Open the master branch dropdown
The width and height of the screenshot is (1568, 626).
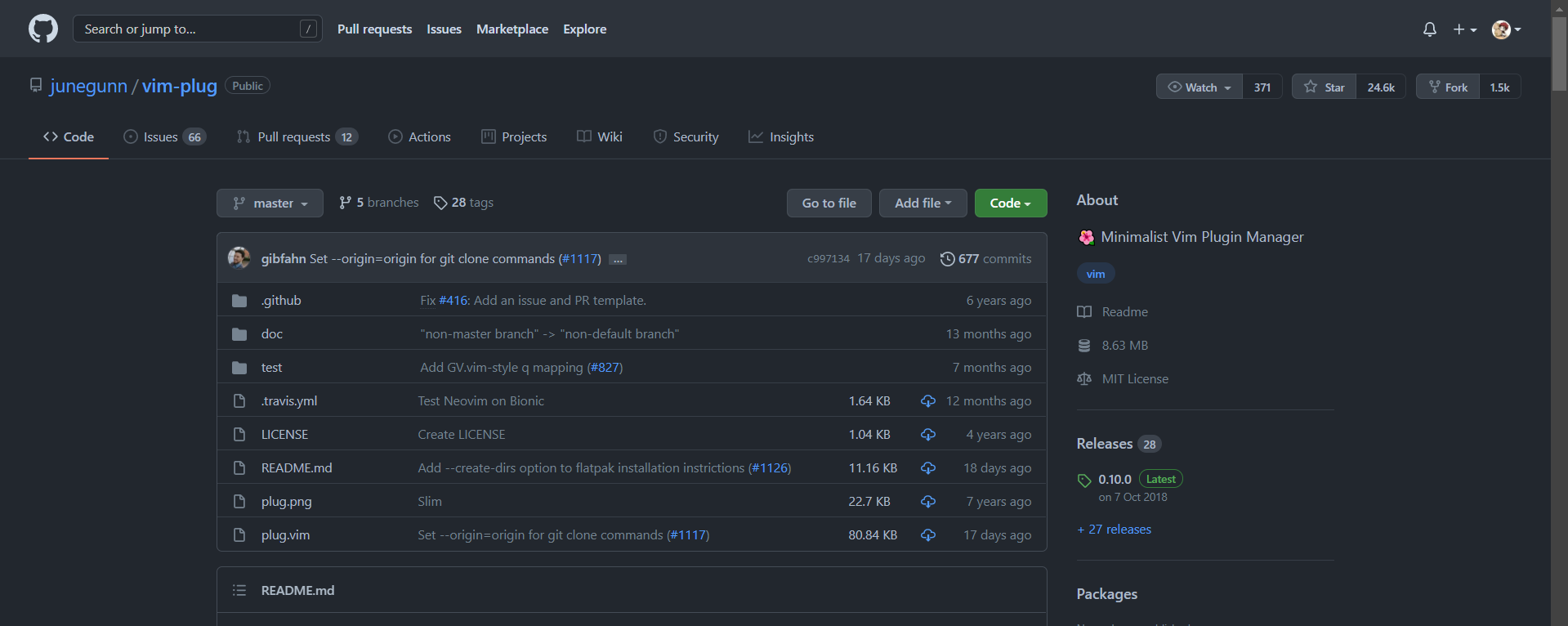point(270,203)
